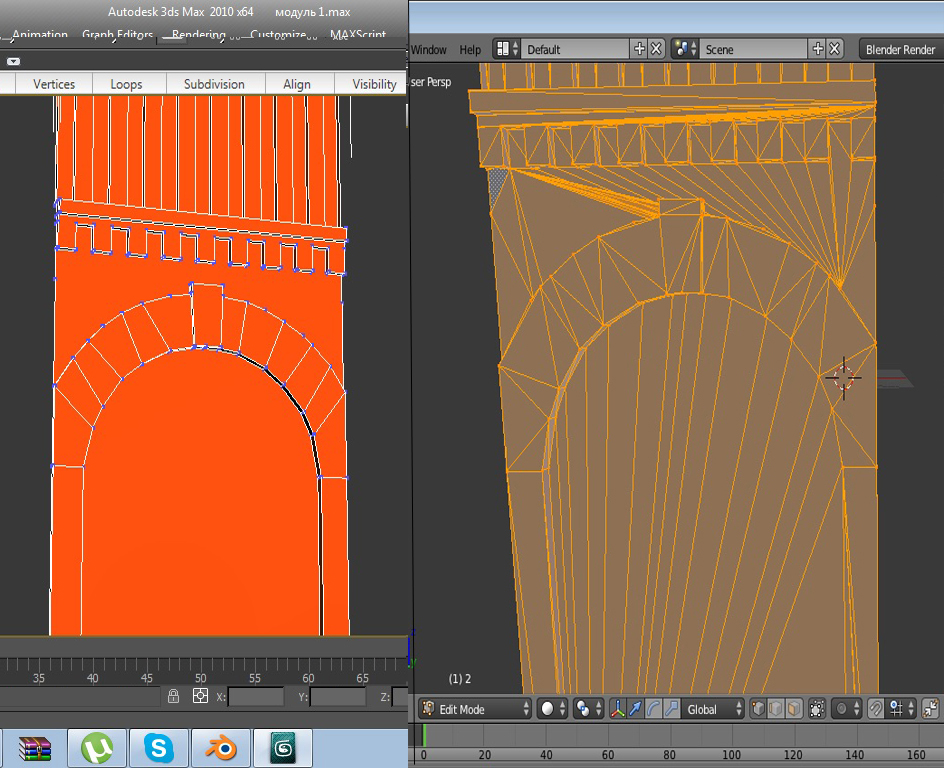Select the scale manipulator icon

point(671,709)
